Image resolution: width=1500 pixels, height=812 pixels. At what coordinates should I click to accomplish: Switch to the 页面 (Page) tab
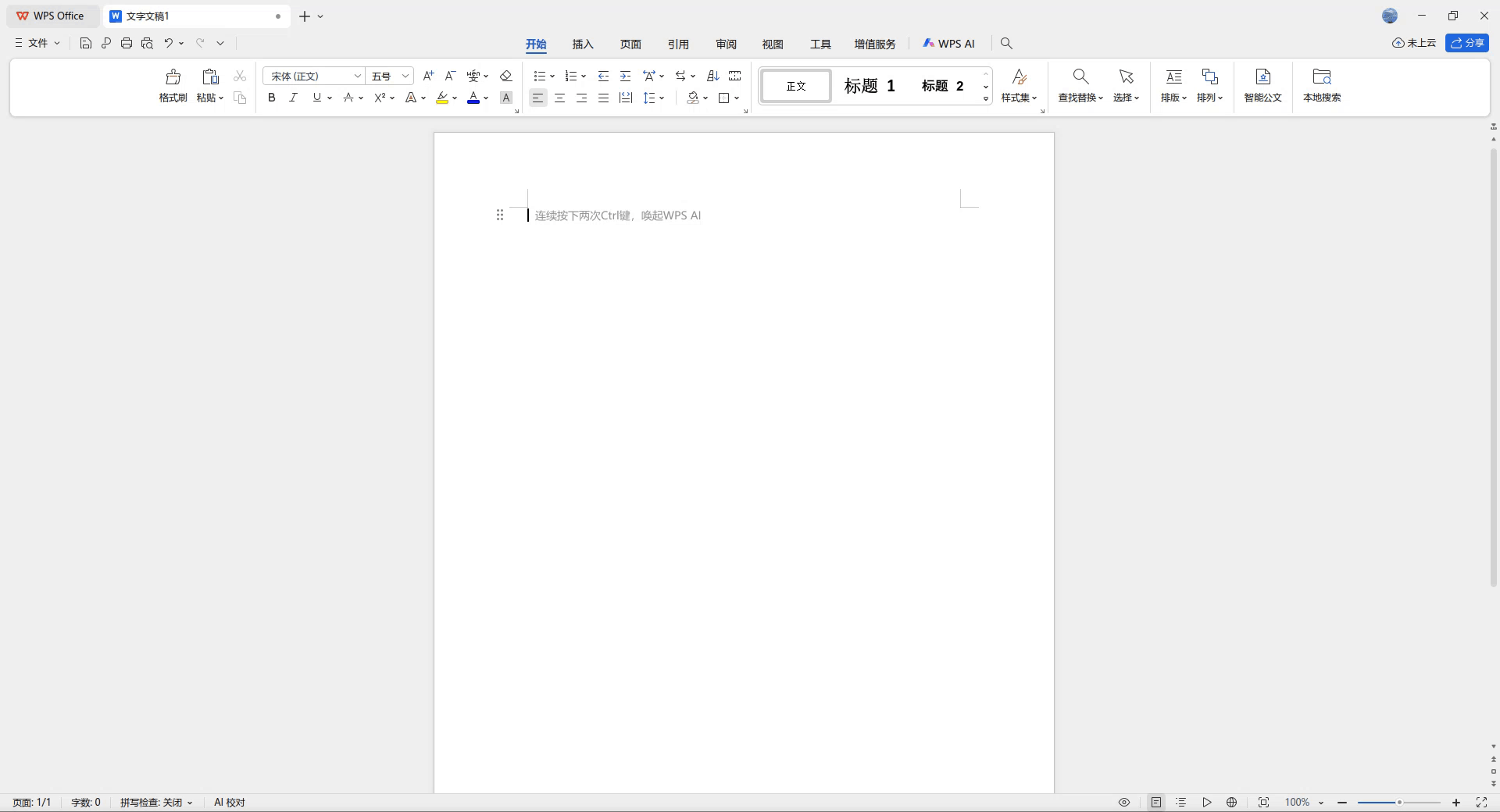point(630,44)
